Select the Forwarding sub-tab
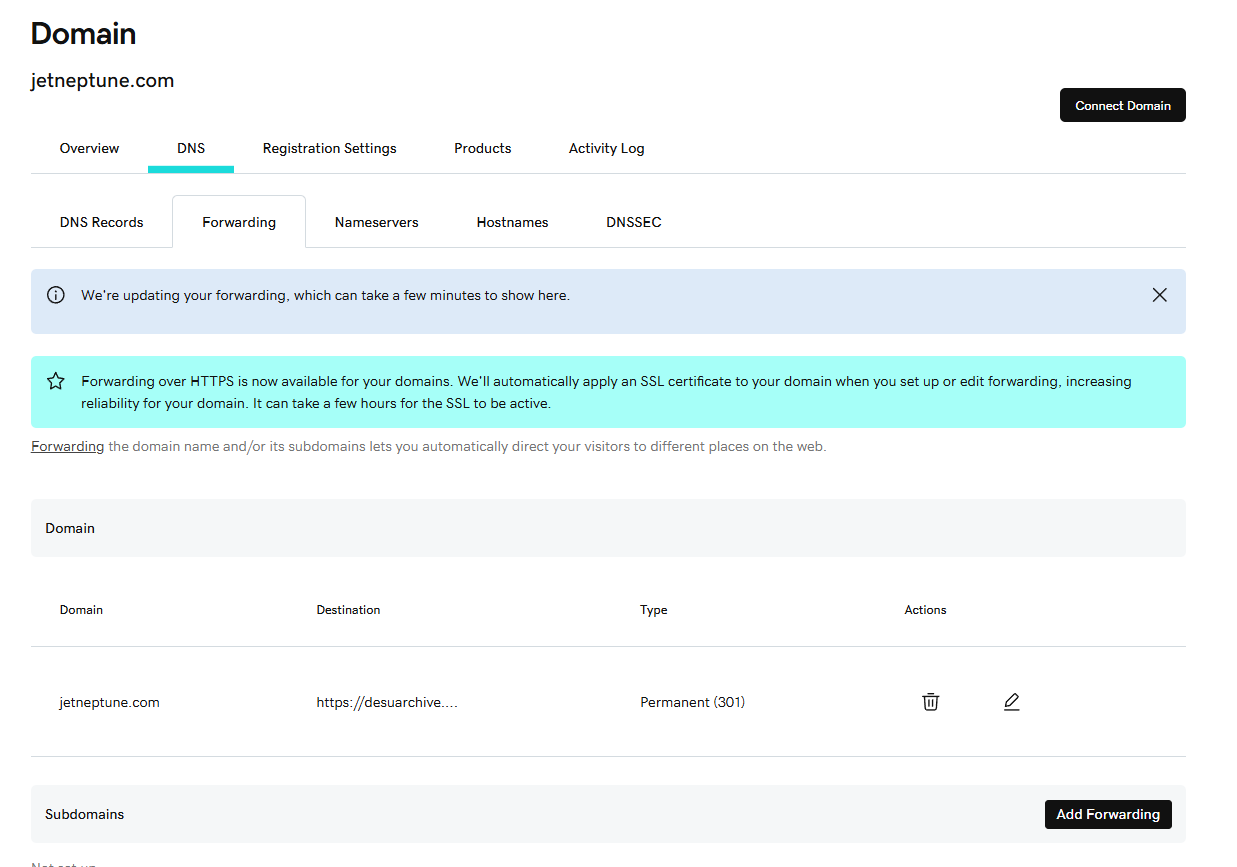This screenshot has height=867, width=1237. click(239, 222)
